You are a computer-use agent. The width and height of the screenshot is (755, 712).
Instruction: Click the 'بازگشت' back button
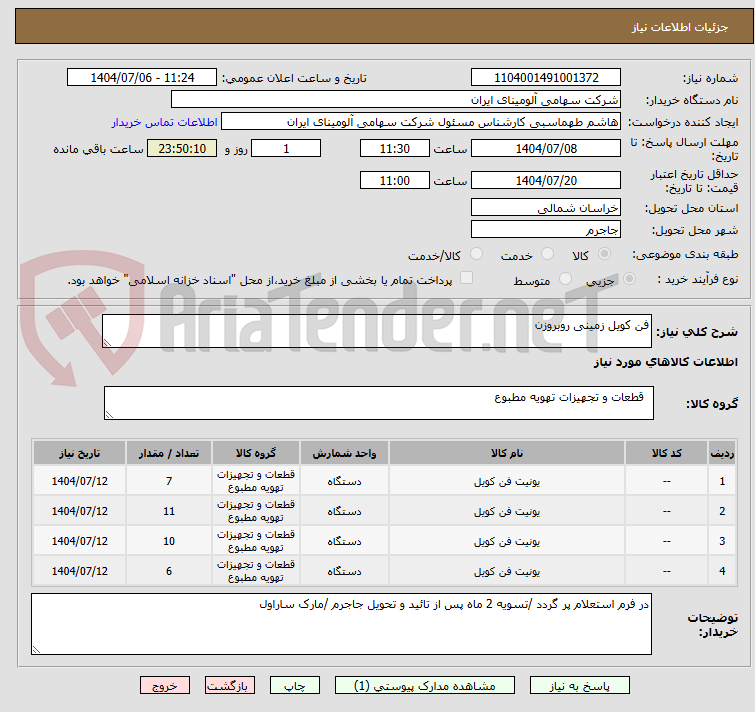click(231, 686)
